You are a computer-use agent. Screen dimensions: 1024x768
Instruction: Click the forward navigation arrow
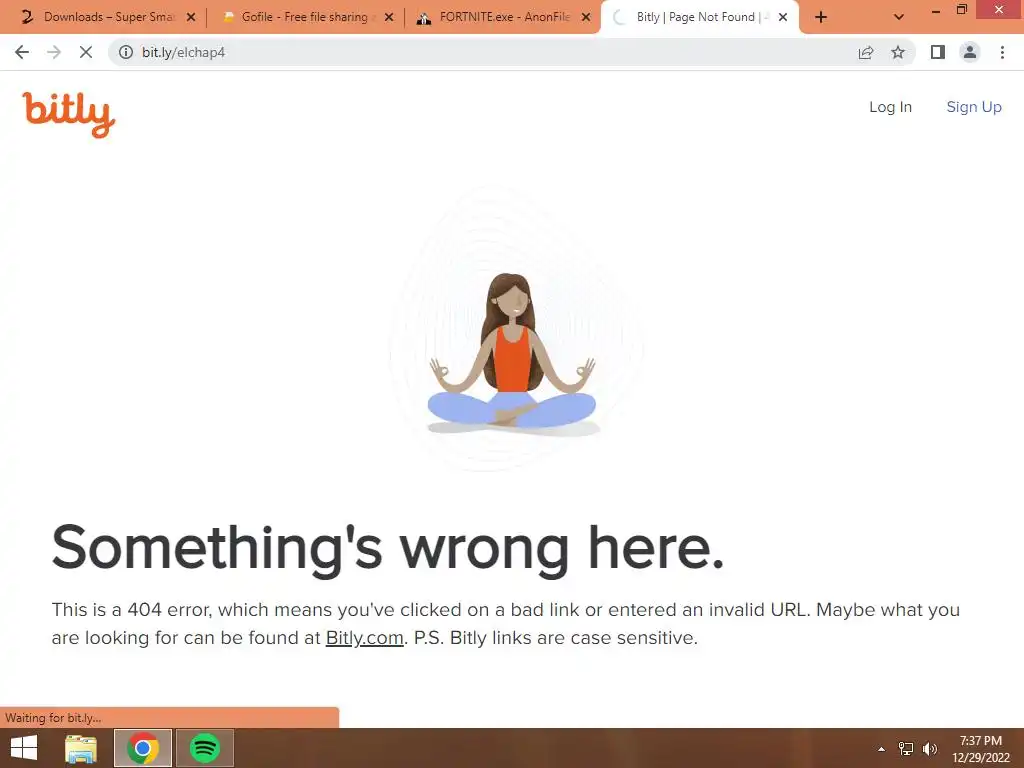coord(54,52)
